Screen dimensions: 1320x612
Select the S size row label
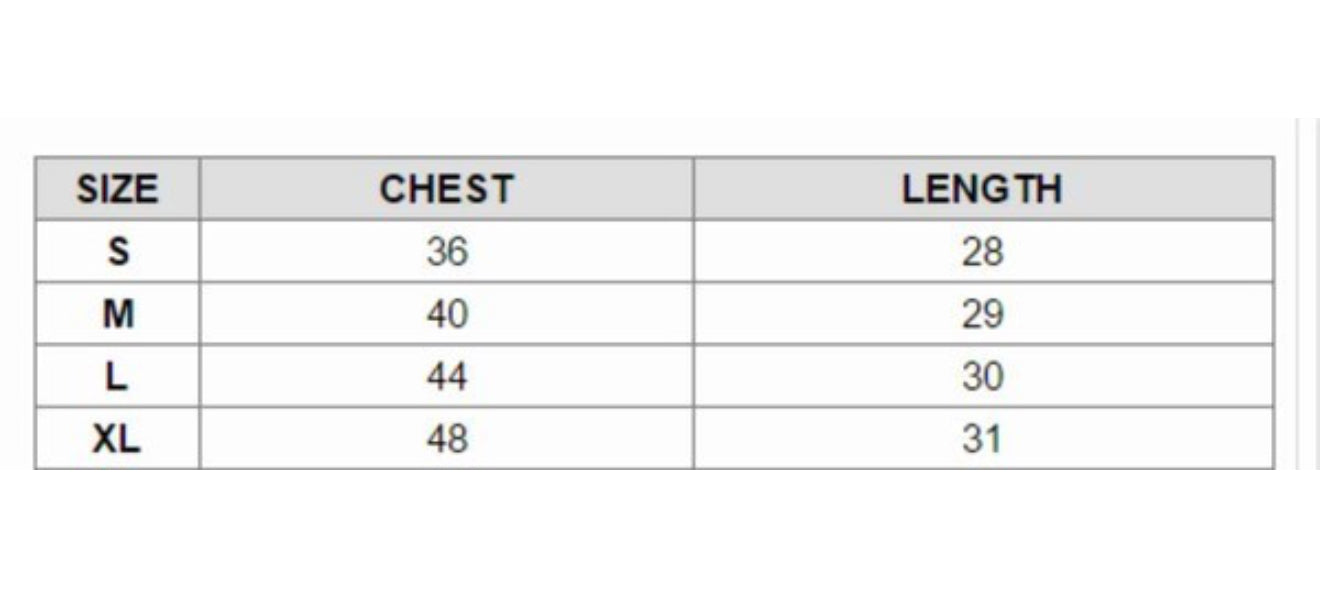[x=118, y=251]
